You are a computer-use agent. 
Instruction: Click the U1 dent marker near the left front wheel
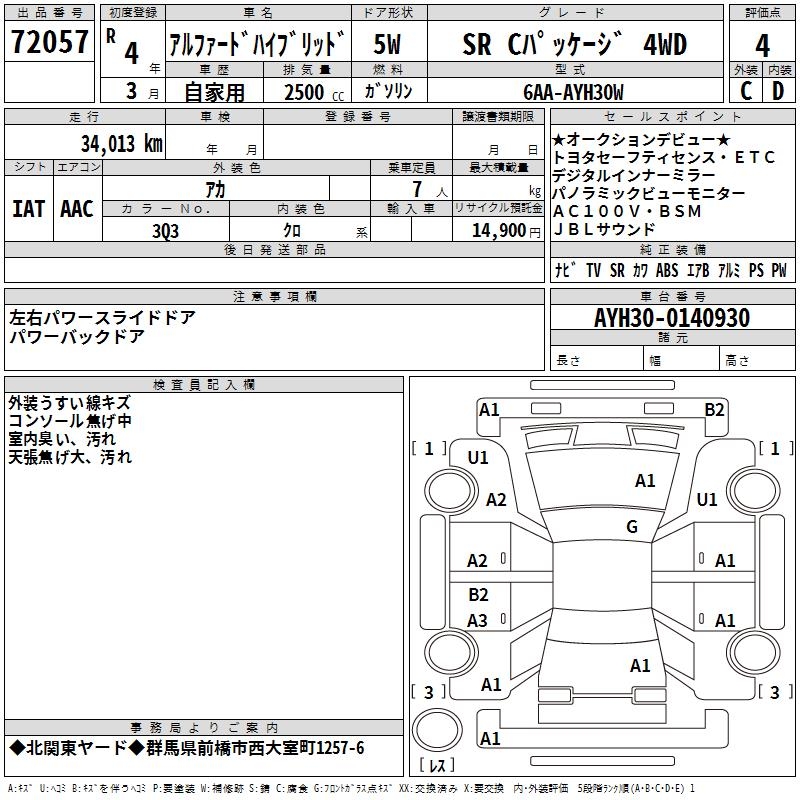tap(478, 458)
